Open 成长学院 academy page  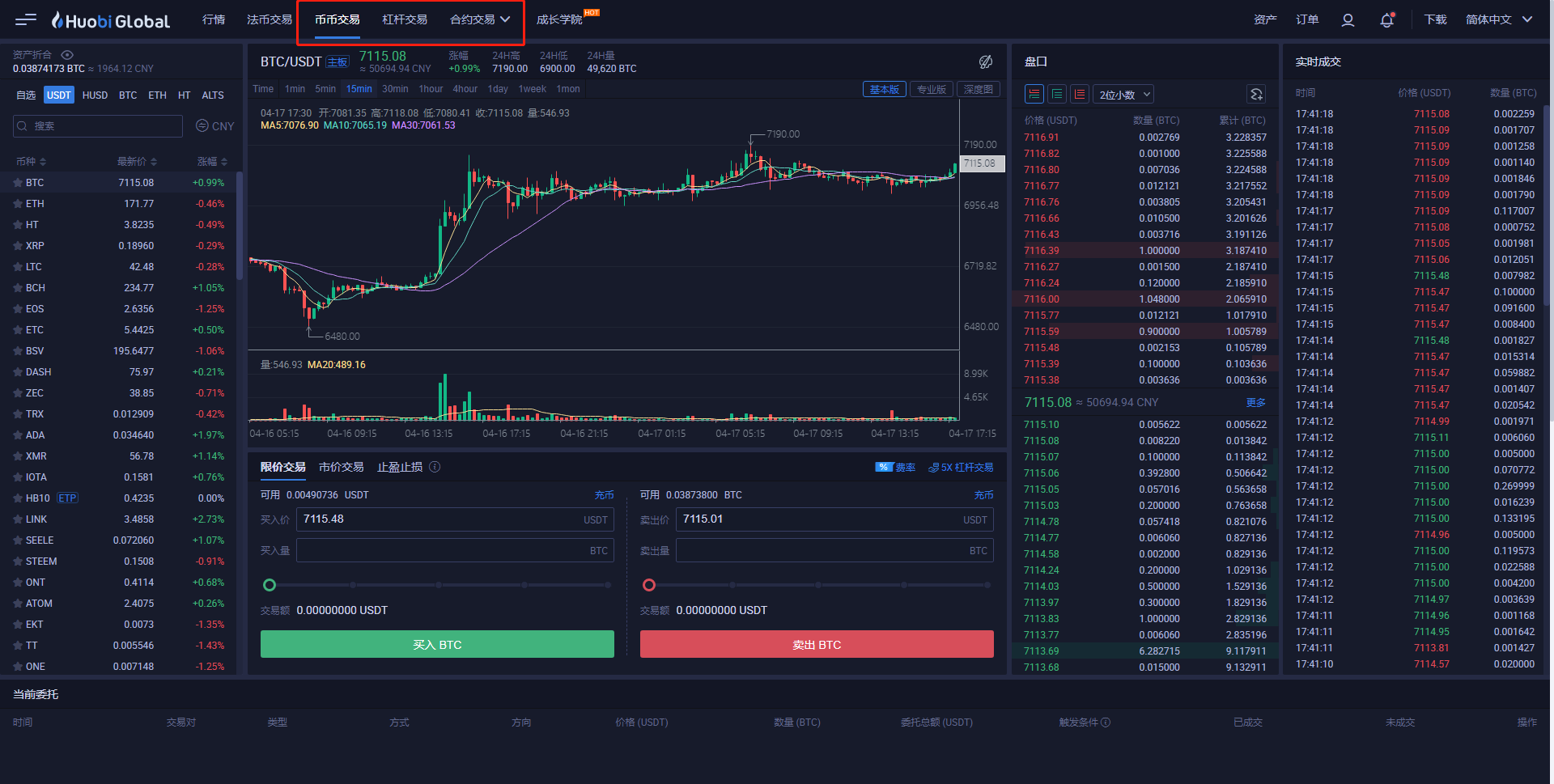coord(559,19)
